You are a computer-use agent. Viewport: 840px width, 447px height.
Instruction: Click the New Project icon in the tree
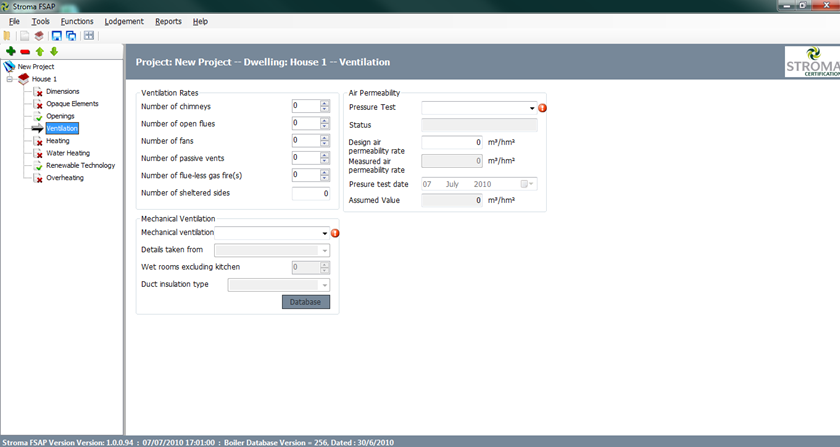(x=9, y=66)
